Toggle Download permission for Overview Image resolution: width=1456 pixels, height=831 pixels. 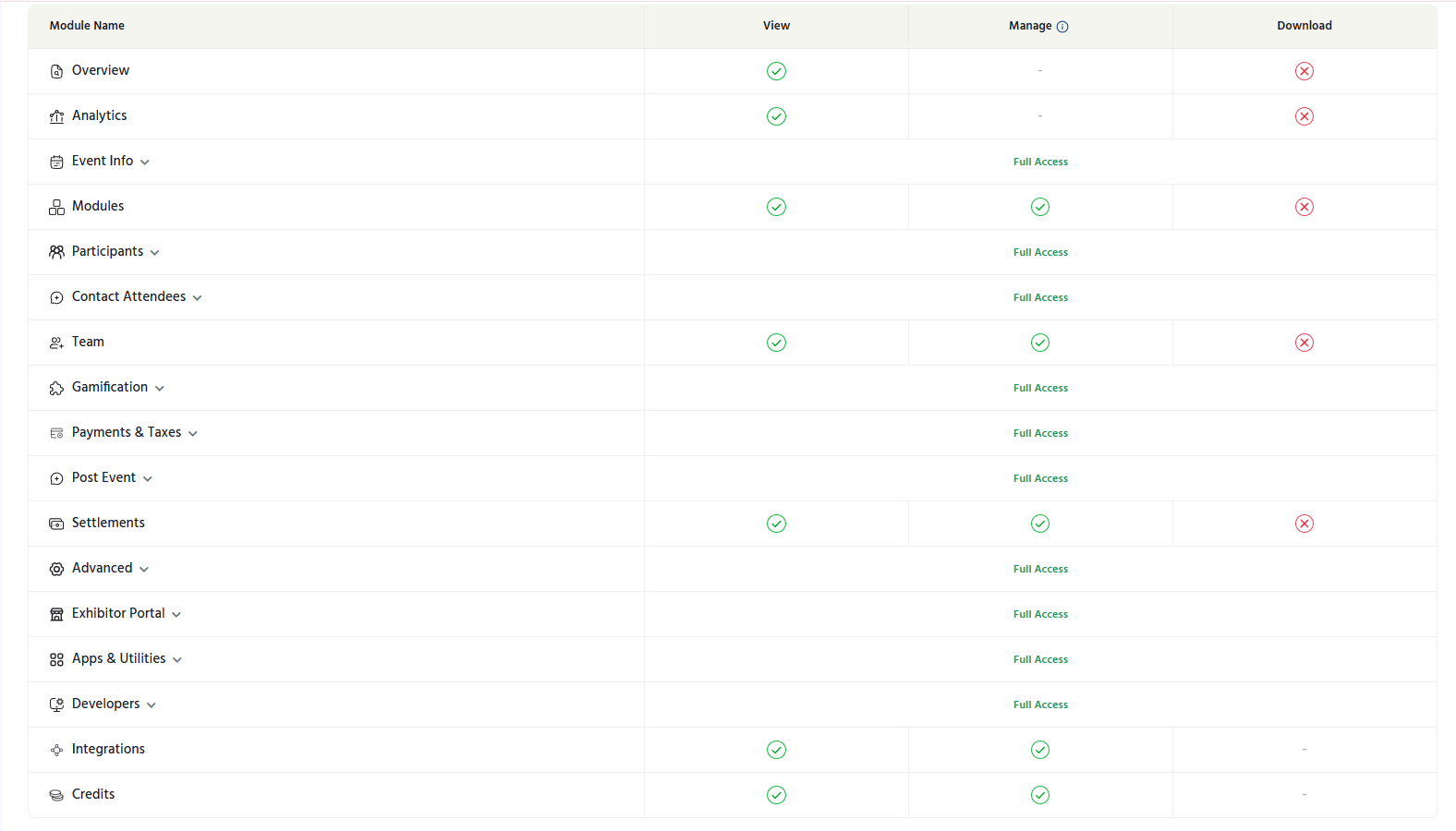click(x=1304, y=71)
